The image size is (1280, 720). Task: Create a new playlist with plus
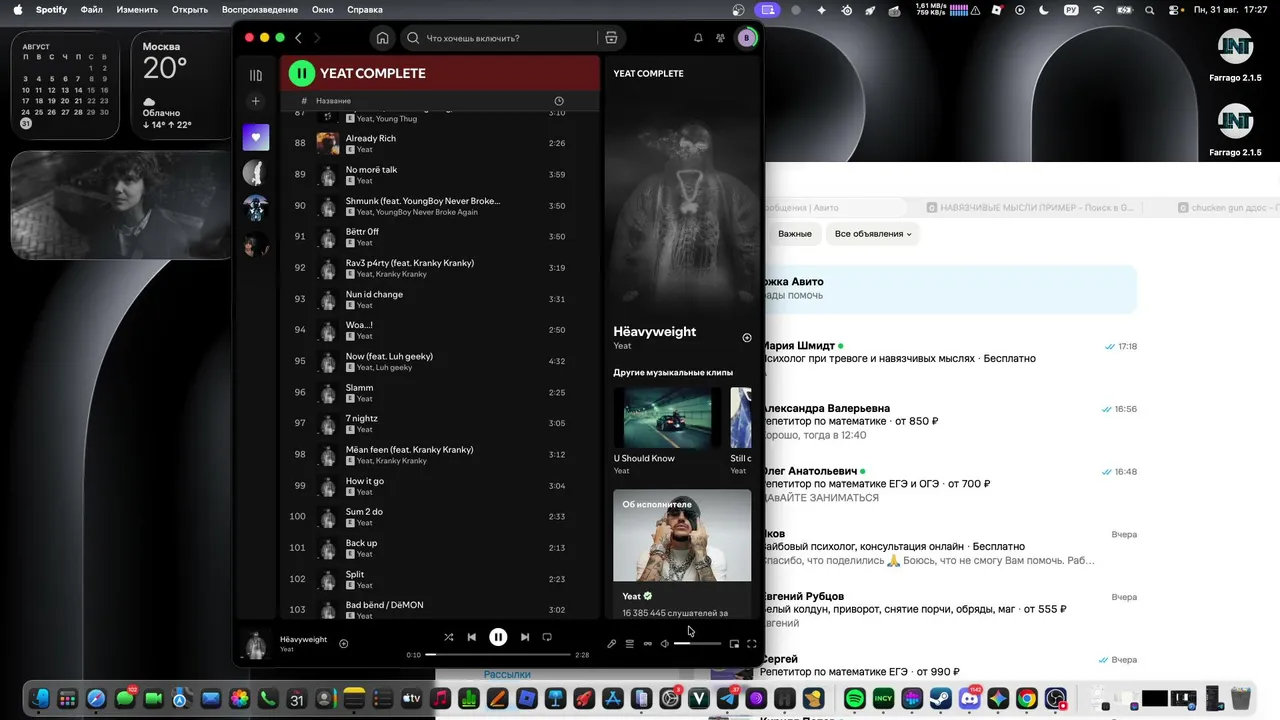click(256, 101)
